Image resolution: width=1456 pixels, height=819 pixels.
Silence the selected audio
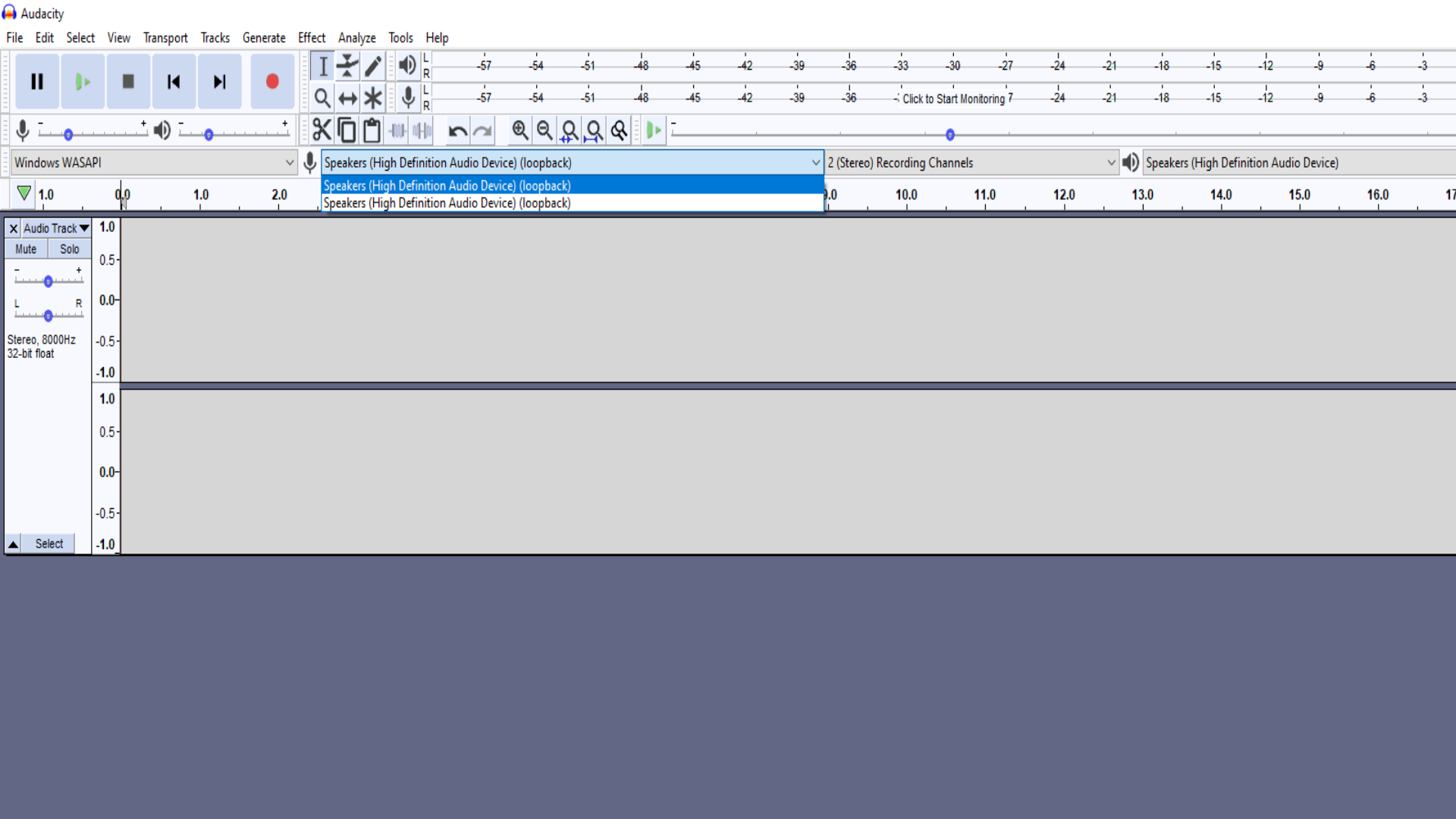(422, 130)
